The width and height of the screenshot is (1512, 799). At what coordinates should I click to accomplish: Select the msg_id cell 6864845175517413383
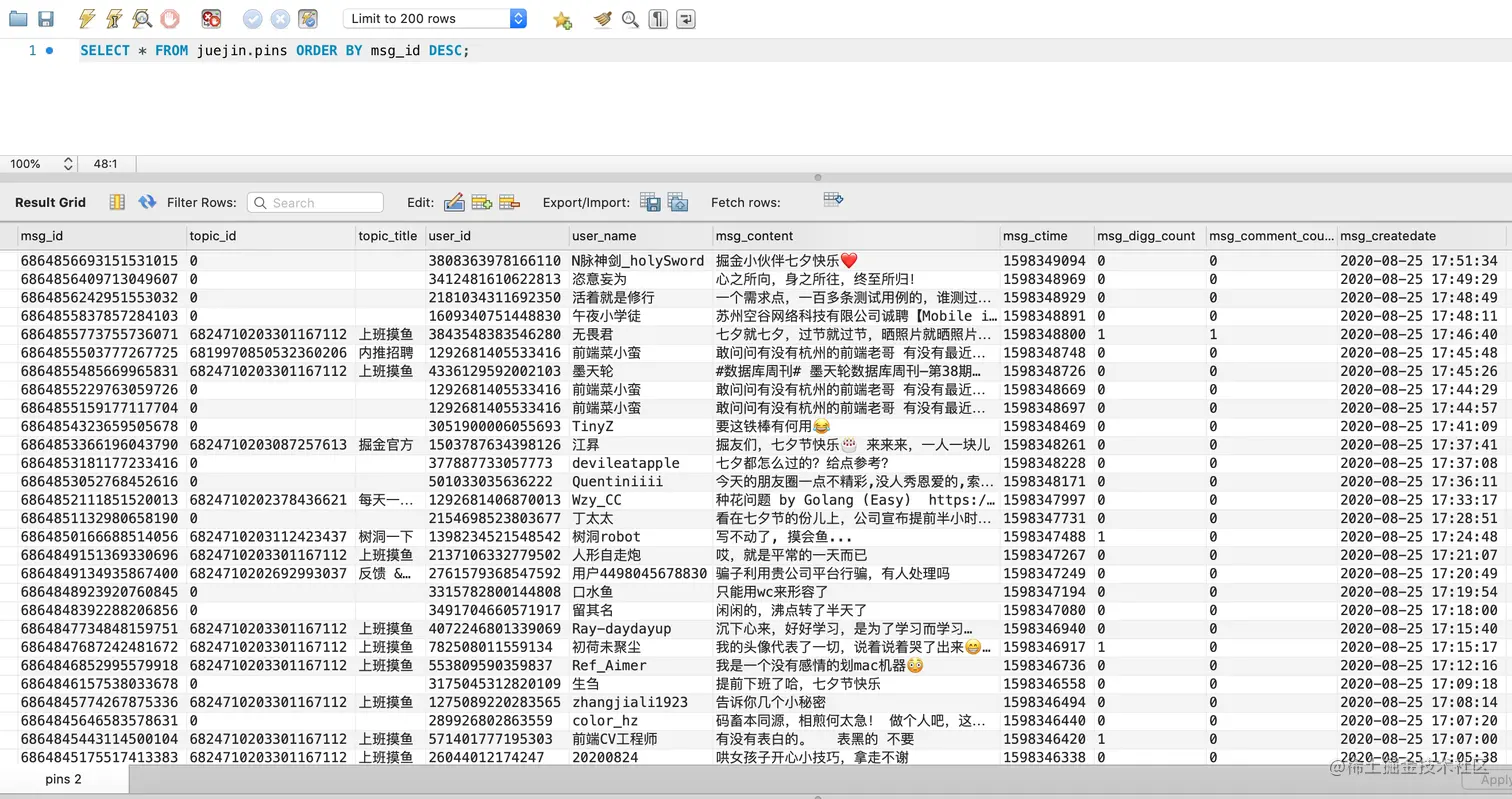pyautogui.click(x=102, y=758)
